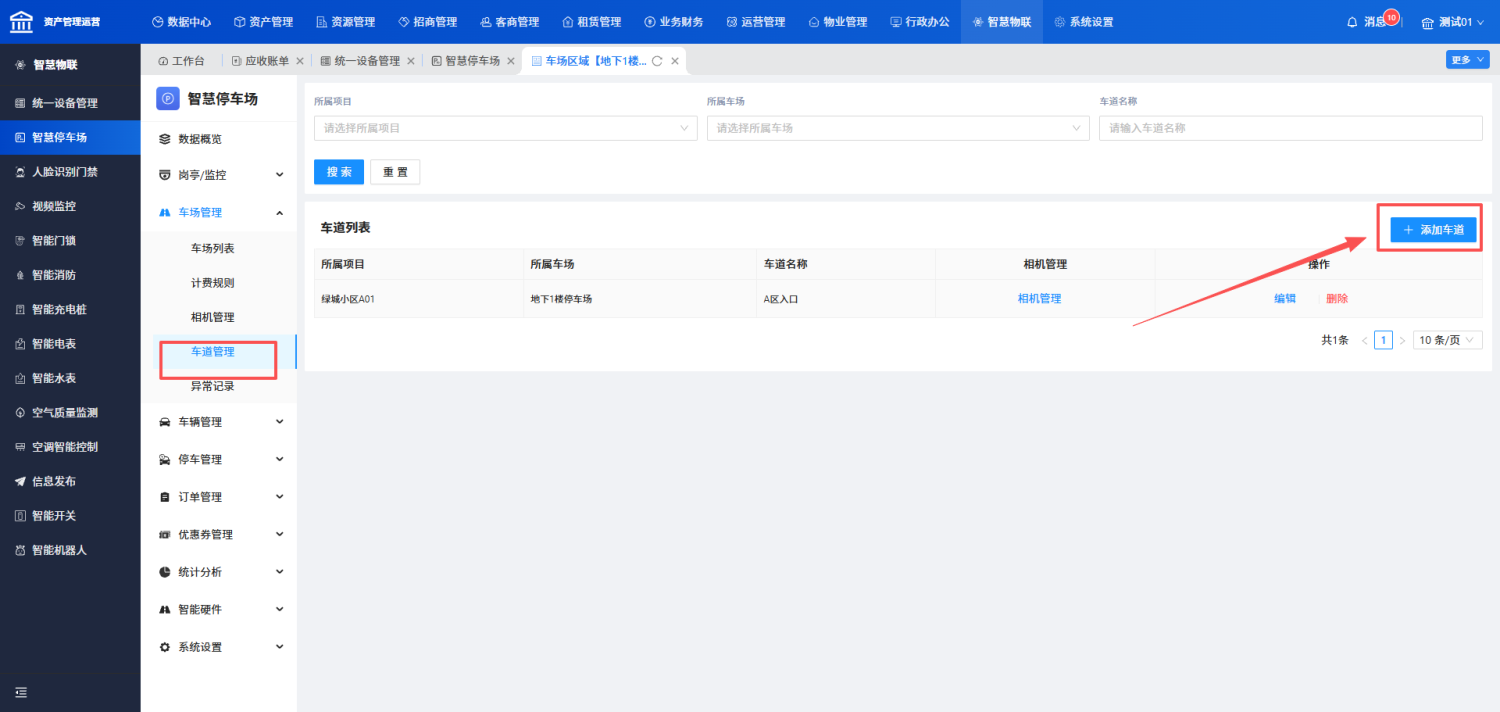Open the 资源管理 top menu
1500x712 pixels.
click(x=346, y=22)
